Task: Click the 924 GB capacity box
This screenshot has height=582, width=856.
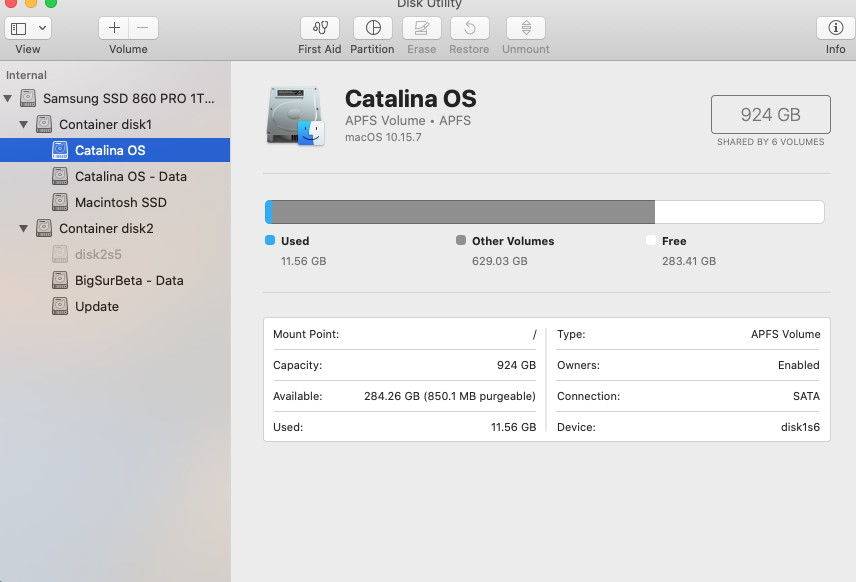Action: (x=770, y=115)
